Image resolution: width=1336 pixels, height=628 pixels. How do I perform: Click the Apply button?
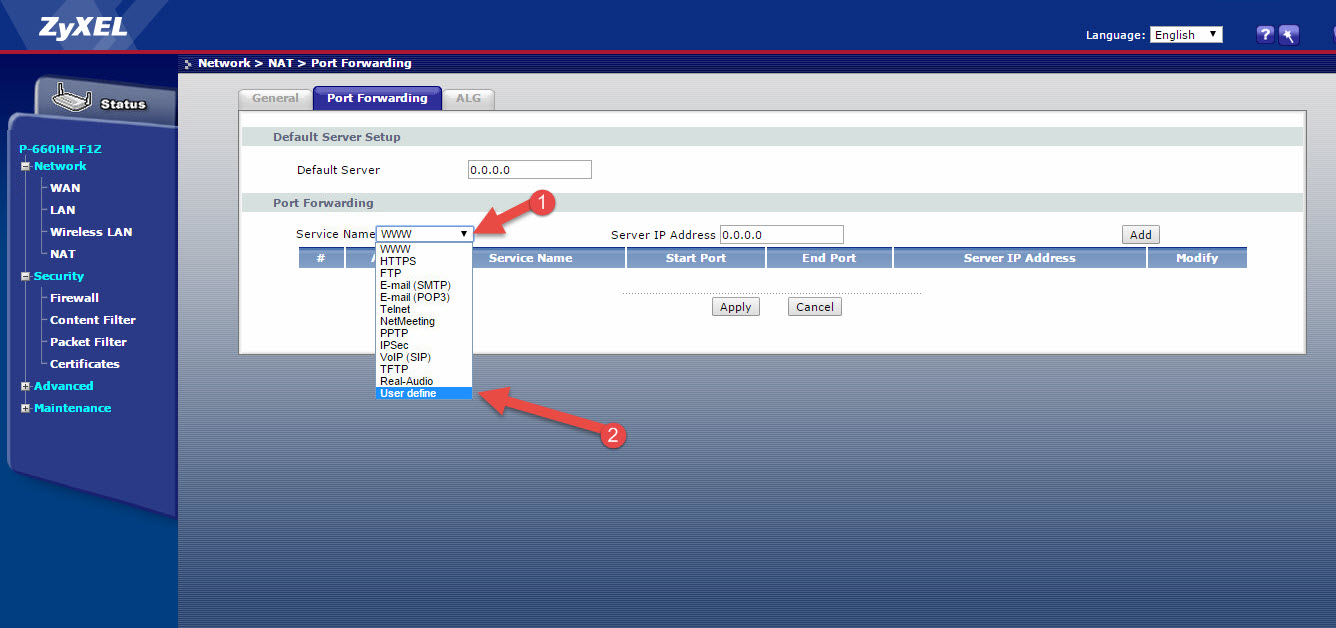click(x=735, y=307)
